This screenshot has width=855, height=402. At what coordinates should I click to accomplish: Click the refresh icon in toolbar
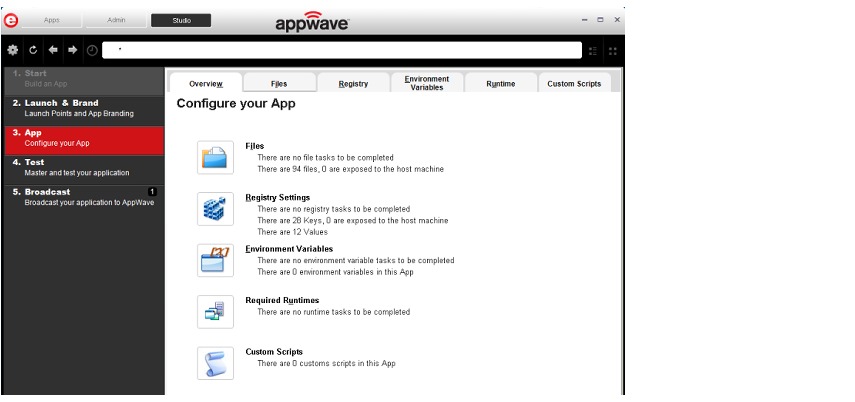[33, 50]
